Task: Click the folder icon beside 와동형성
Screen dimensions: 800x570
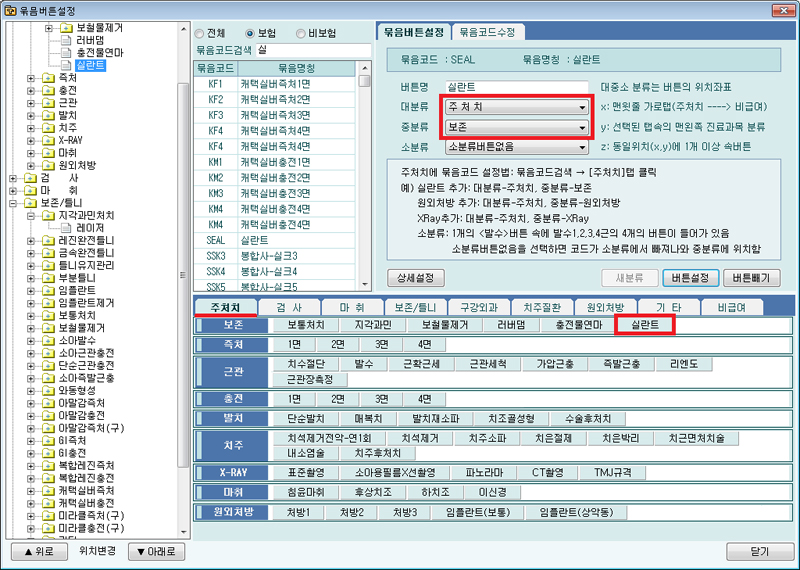Action: [x=49, y=391]
